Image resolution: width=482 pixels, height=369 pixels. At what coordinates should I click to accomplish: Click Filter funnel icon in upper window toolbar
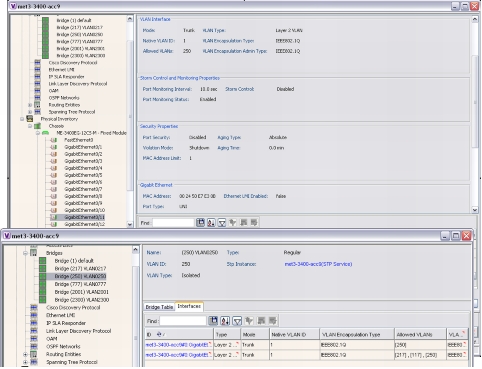tap(222, 222)
